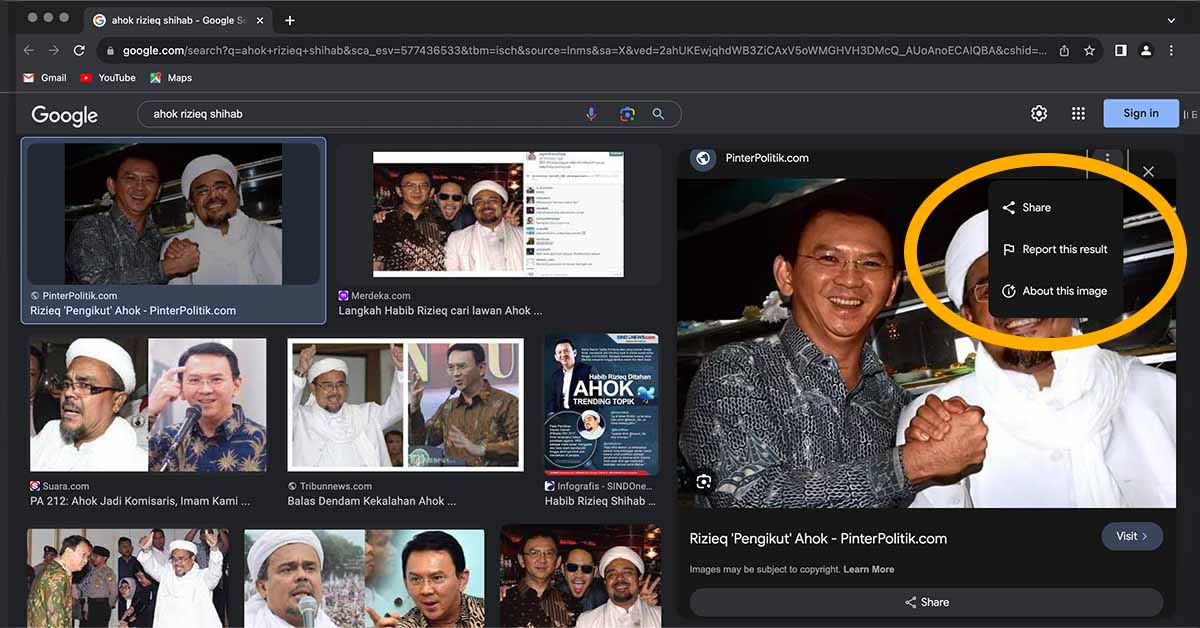1200x628 pixels.
Task: Expand Chrome's tab search chevron
Action: pos(1171,20)
